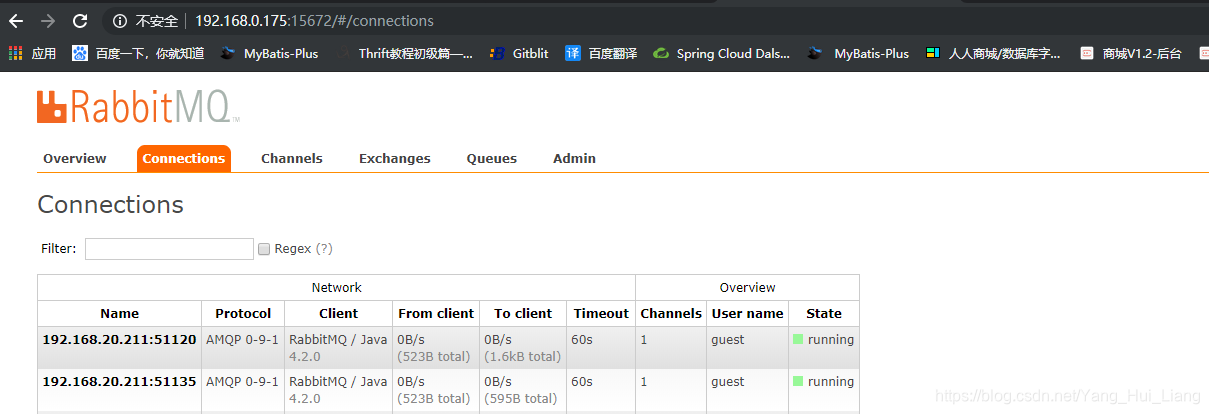Click the Connections page heading

coord(111,205)
